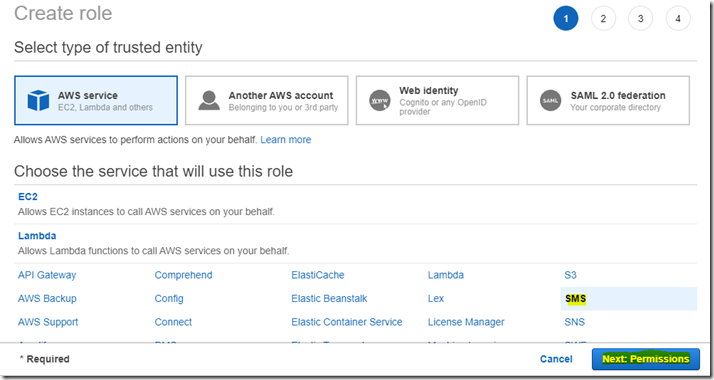Select the SNS service

point(575,322)
